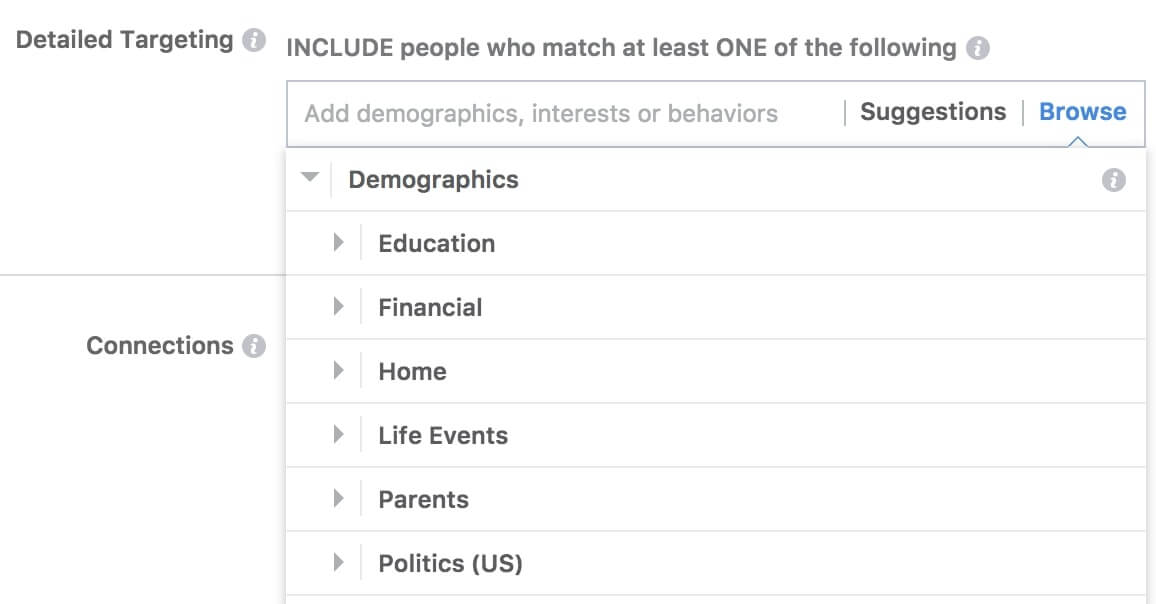Collapse the Demographics category arrow

(x=310, y=177)
